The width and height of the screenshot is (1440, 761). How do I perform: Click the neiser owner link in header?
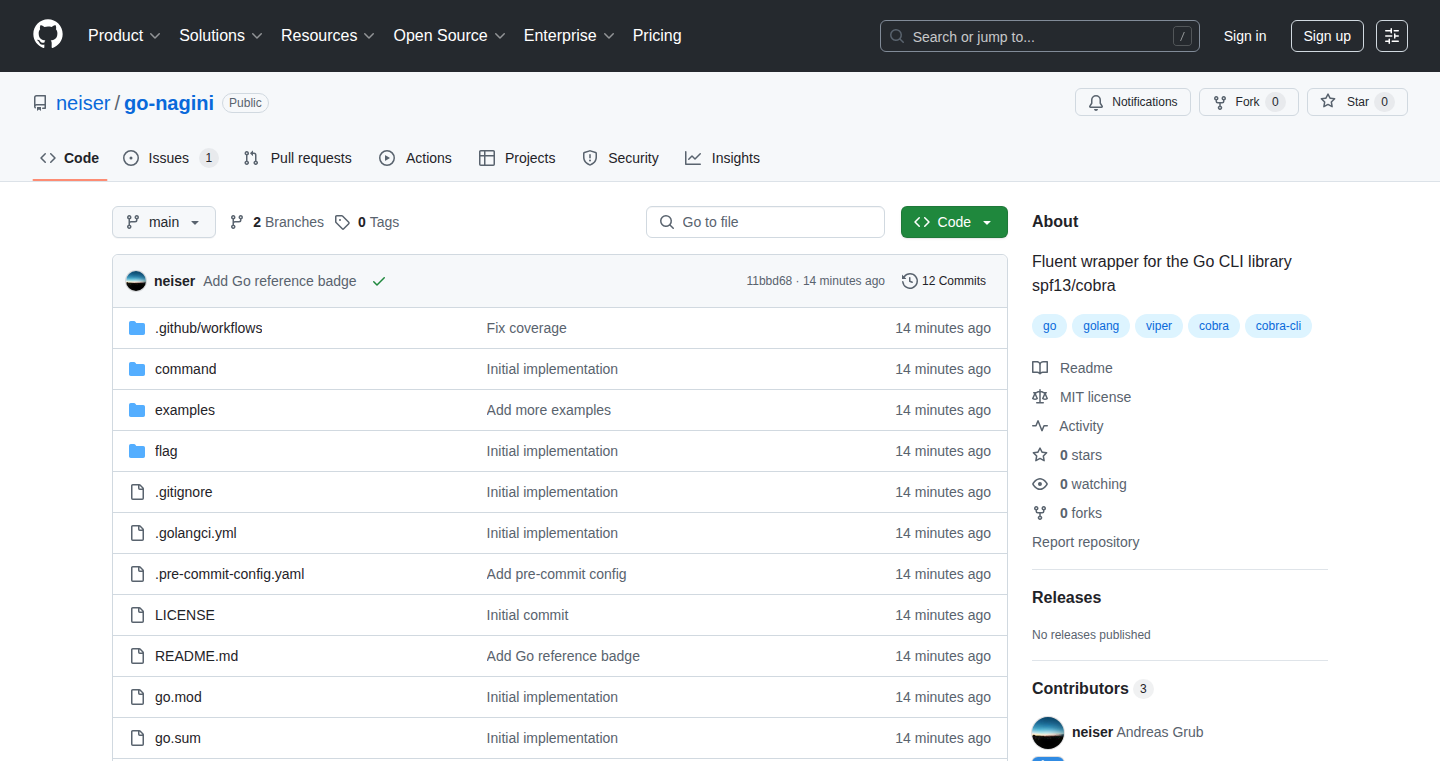tap(83, 103)
